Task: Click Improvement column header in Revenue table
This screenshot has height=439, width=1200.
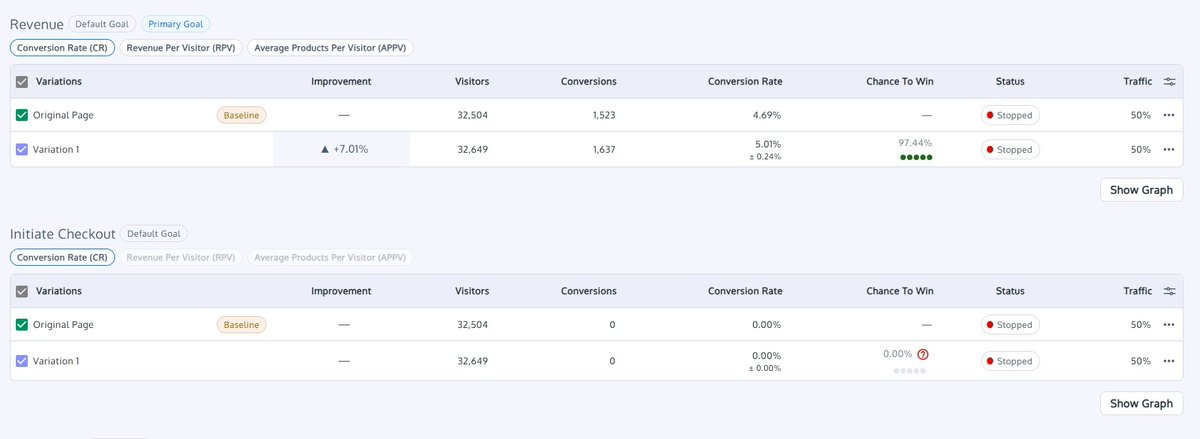Action: [341, 81]
